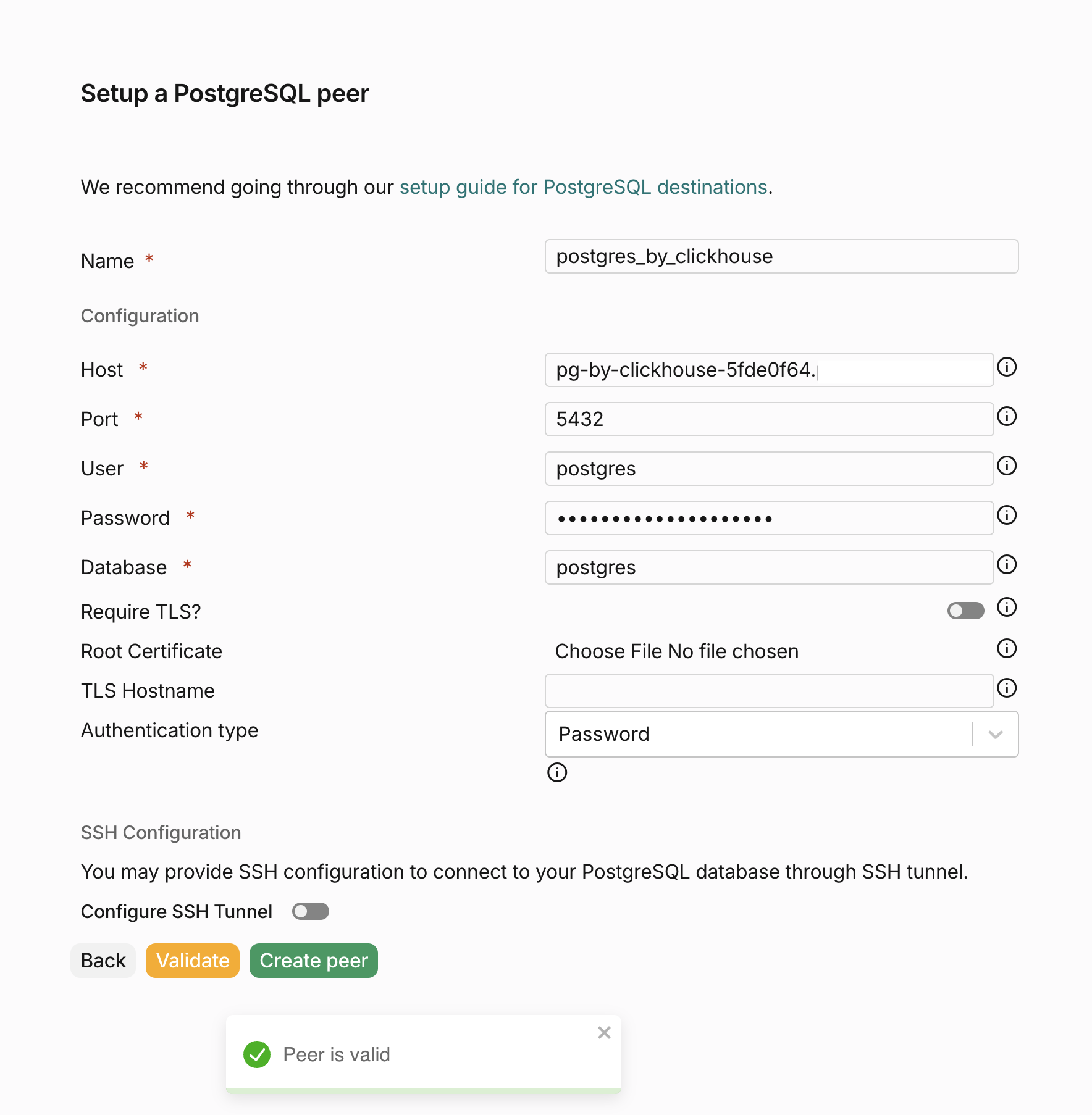Click the Validate button

tap(192, 960)
